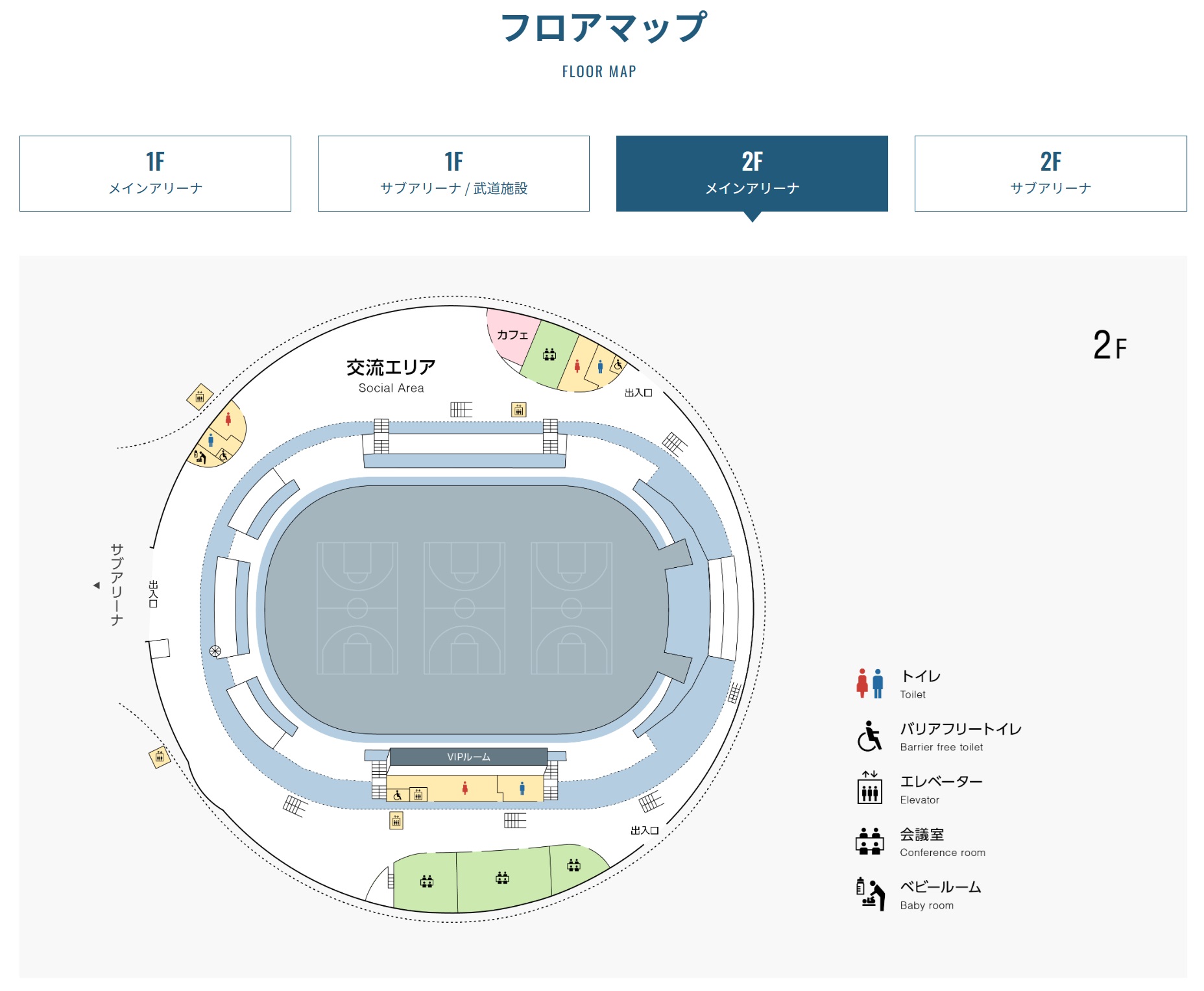Click the サブアリーナ direction arrow
Viewport: 1204px width, 991px height.
(x=97, y=585)
